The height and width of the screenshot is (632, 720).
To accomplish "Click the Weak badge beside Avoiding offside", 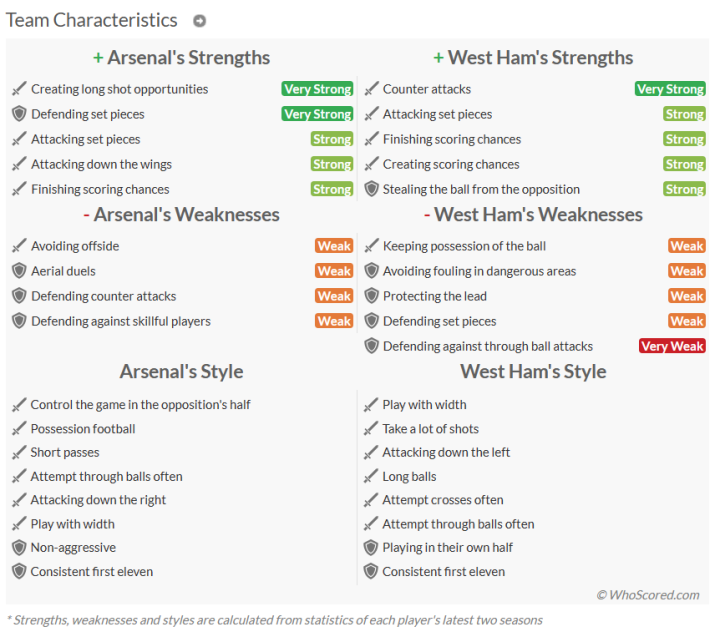I will [x=334, y=246].
